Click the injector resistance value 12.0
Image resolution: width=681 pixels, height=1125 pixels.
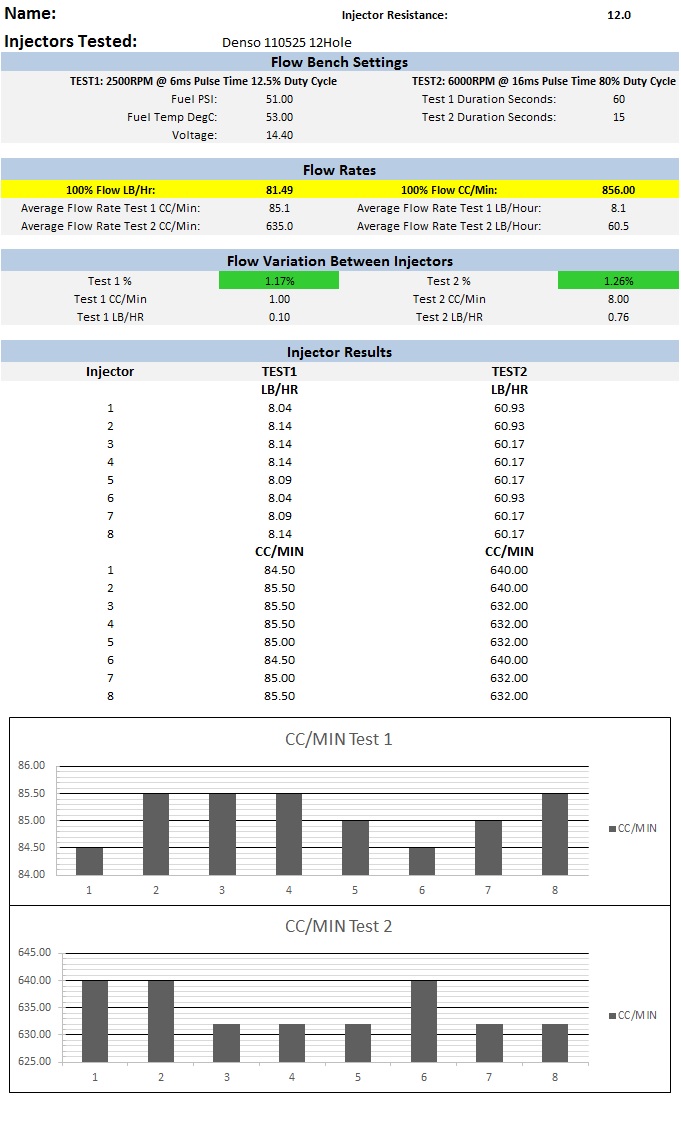tap(619, 15)
